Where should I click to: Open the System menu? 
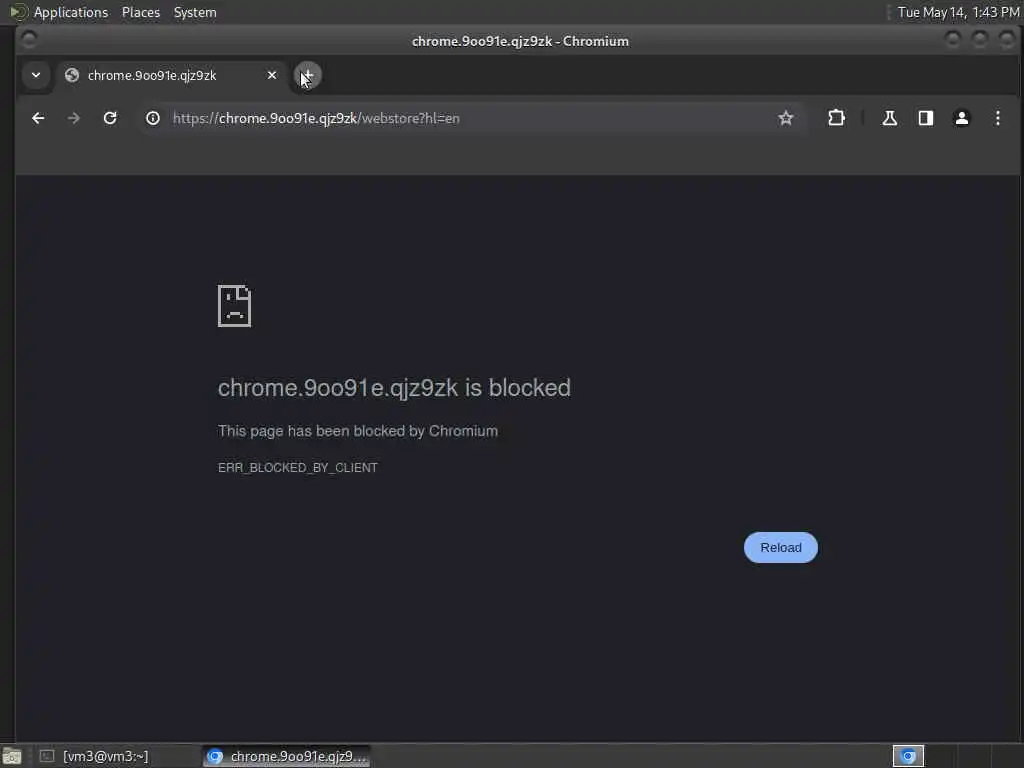tap(195, 12)
